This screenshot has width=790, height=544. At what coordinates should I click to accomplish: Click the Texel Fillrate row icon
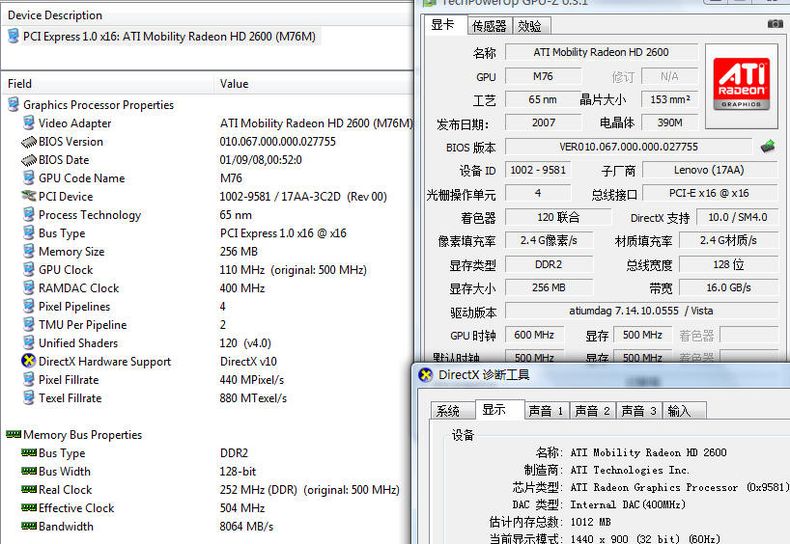coord(29,398)
